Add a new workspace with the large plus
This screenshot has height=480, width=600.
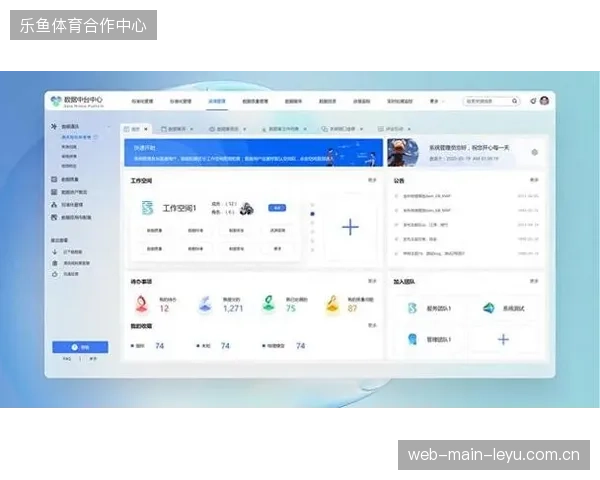pos(350,227)
